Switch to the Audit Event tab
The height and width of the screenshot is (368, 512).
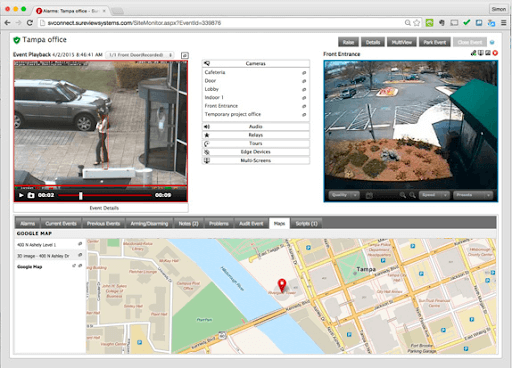(x=251, y=224)
